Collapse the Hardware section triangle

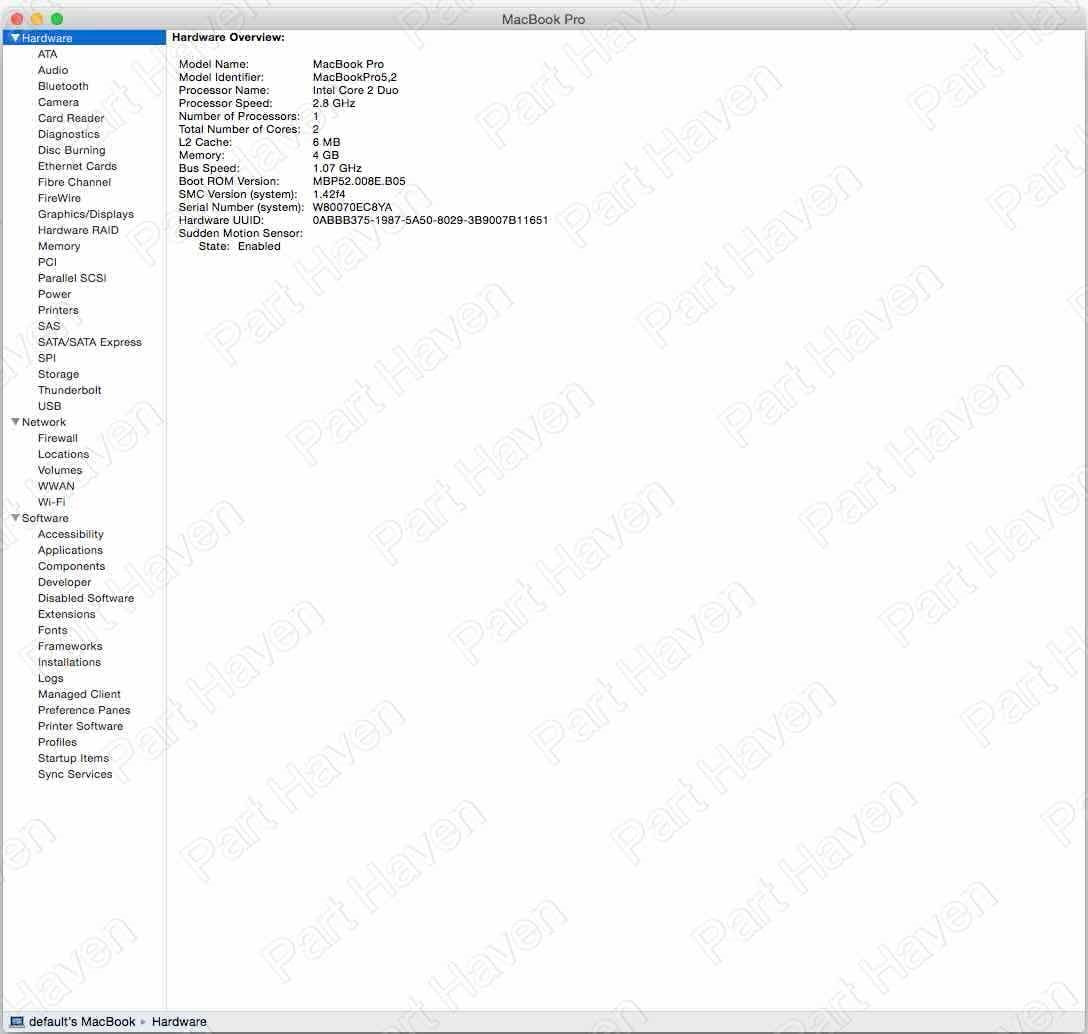click(x=15, y=38)
